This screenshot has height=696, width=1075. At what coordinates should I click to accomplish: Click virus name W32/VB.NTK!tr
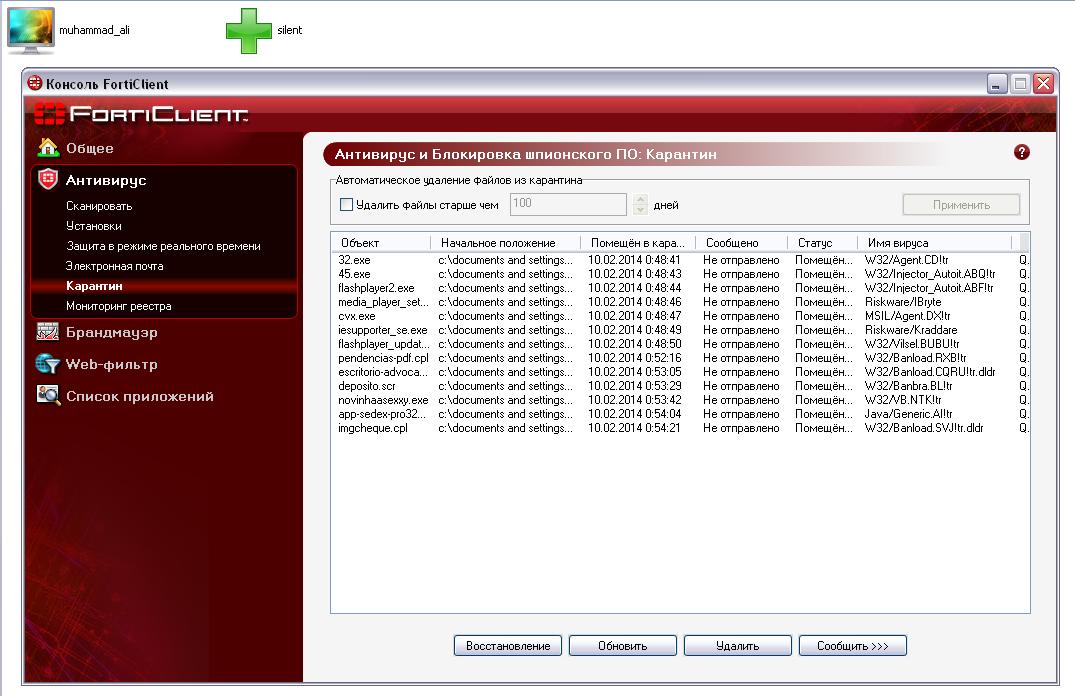[x=903, y=400]
